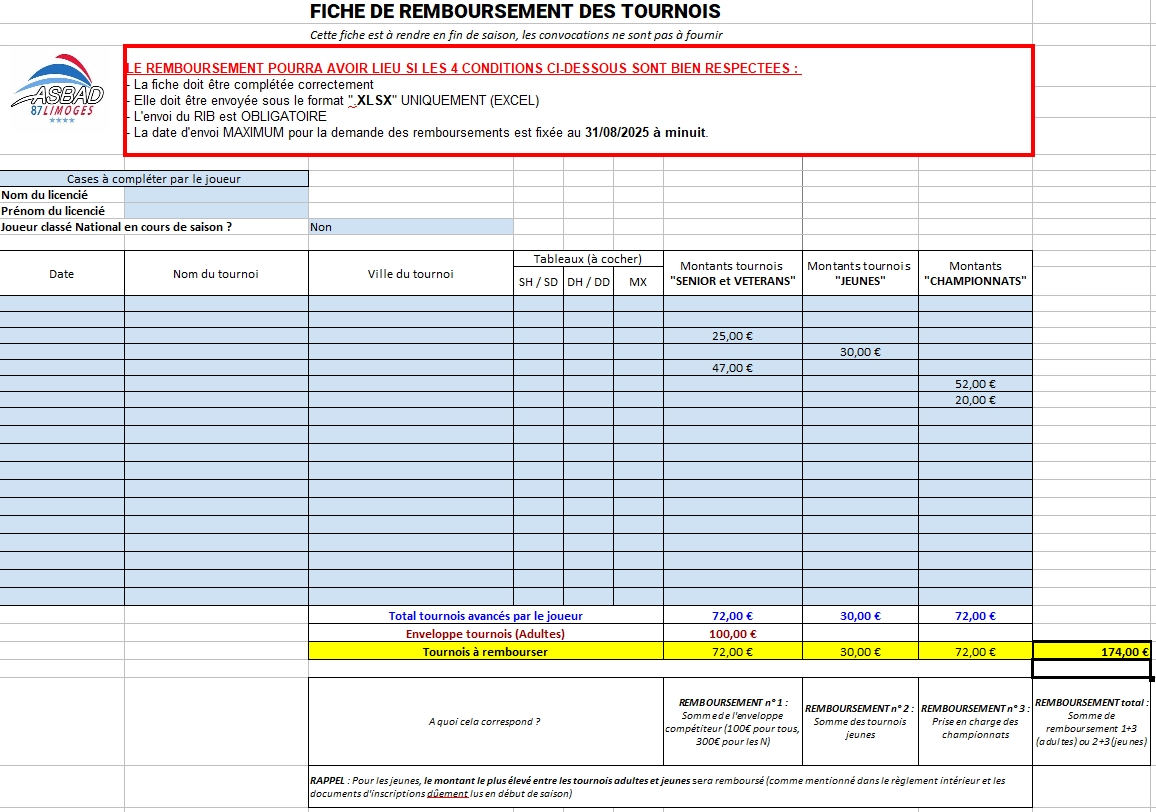Viewport: 1156px width, 812px height.
Task: Click the yellow Tournois à rembourser row
Action: (485, 650)
